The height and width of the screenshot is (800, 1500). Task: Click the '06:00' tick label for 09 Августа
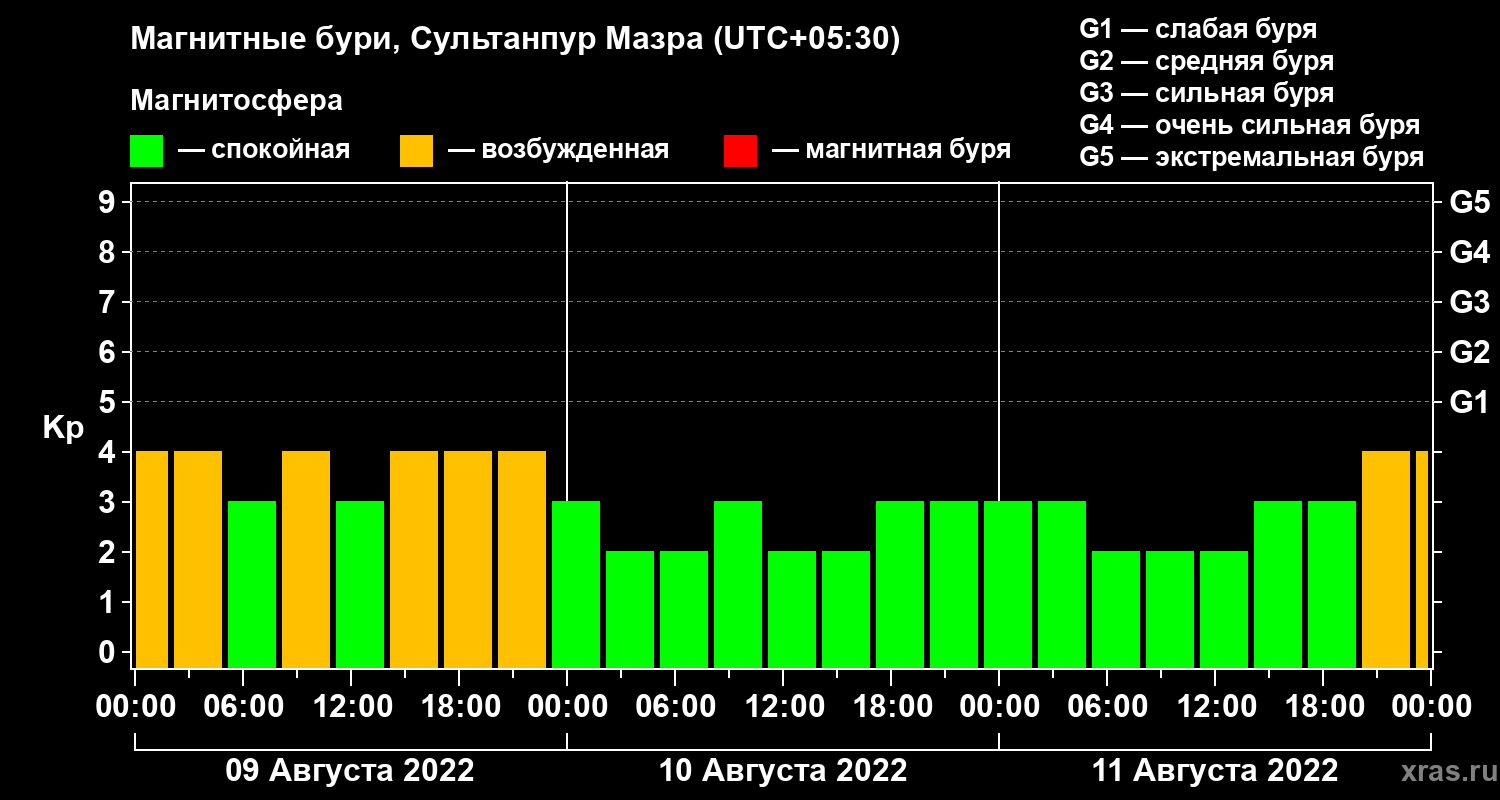pos(244,706)
